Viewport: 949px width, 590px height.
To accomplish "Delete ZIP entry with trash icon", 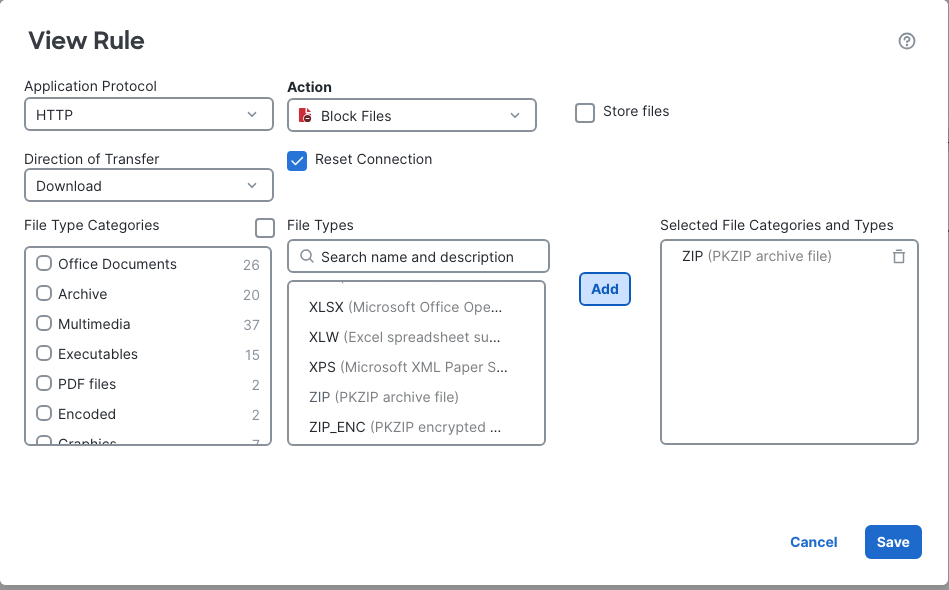I will [x=899, y=257].
